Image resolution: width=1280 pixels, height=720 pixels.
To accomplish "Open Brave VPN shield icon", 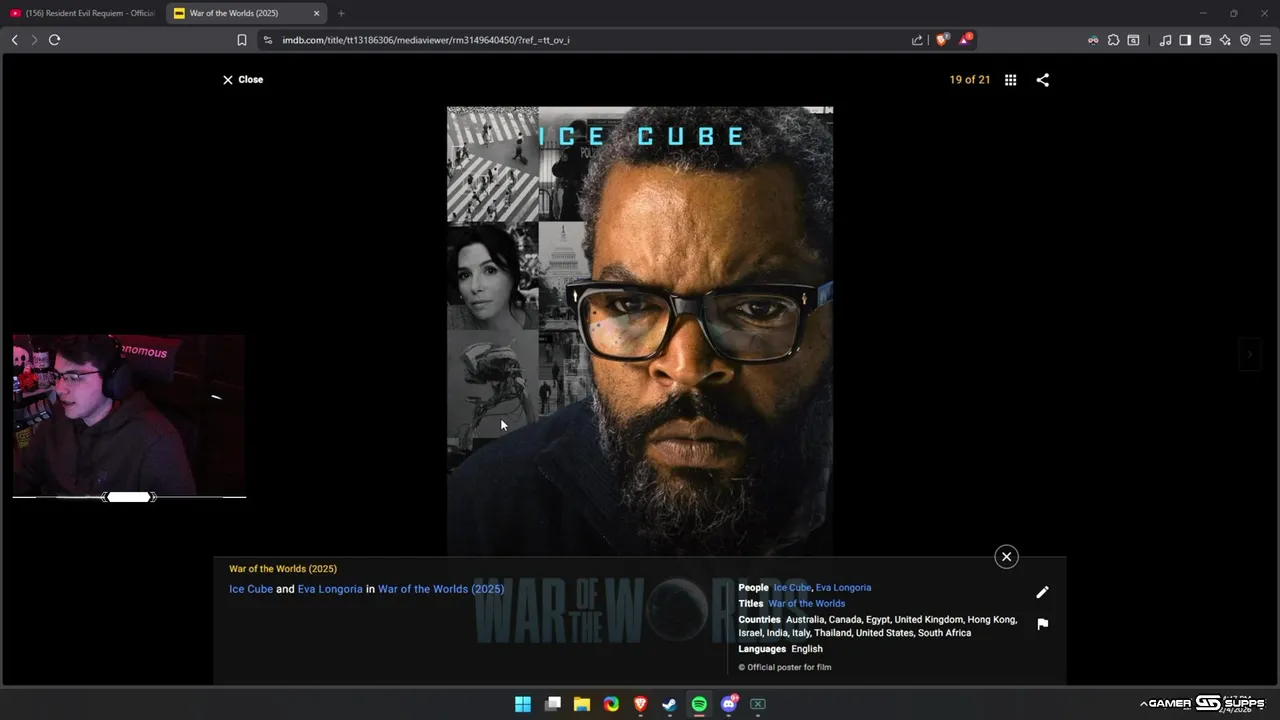I will (x=1245, y=40).
